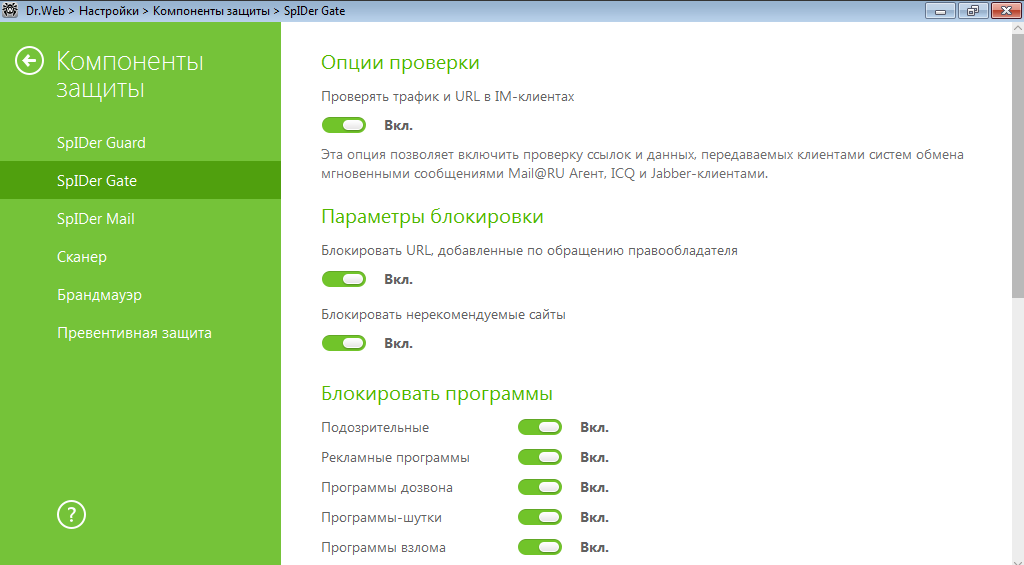Disable blocking URLs by rights holder request
1024x565 pixels.
pos(344,279)
